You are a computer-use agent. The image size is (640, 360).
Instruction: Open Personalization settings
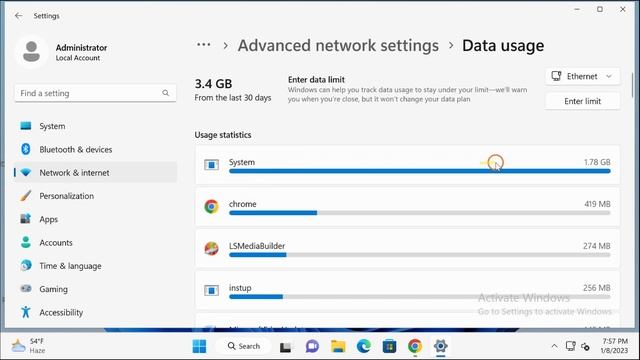pyautogui.click(x=95, y=196)
